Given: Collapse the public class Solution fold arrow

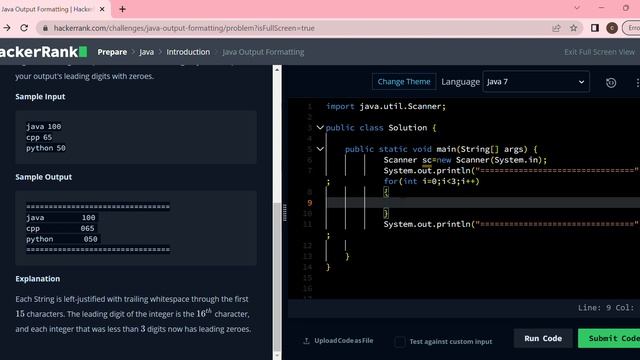Looking at the screenshot, I should click(320, 128).
